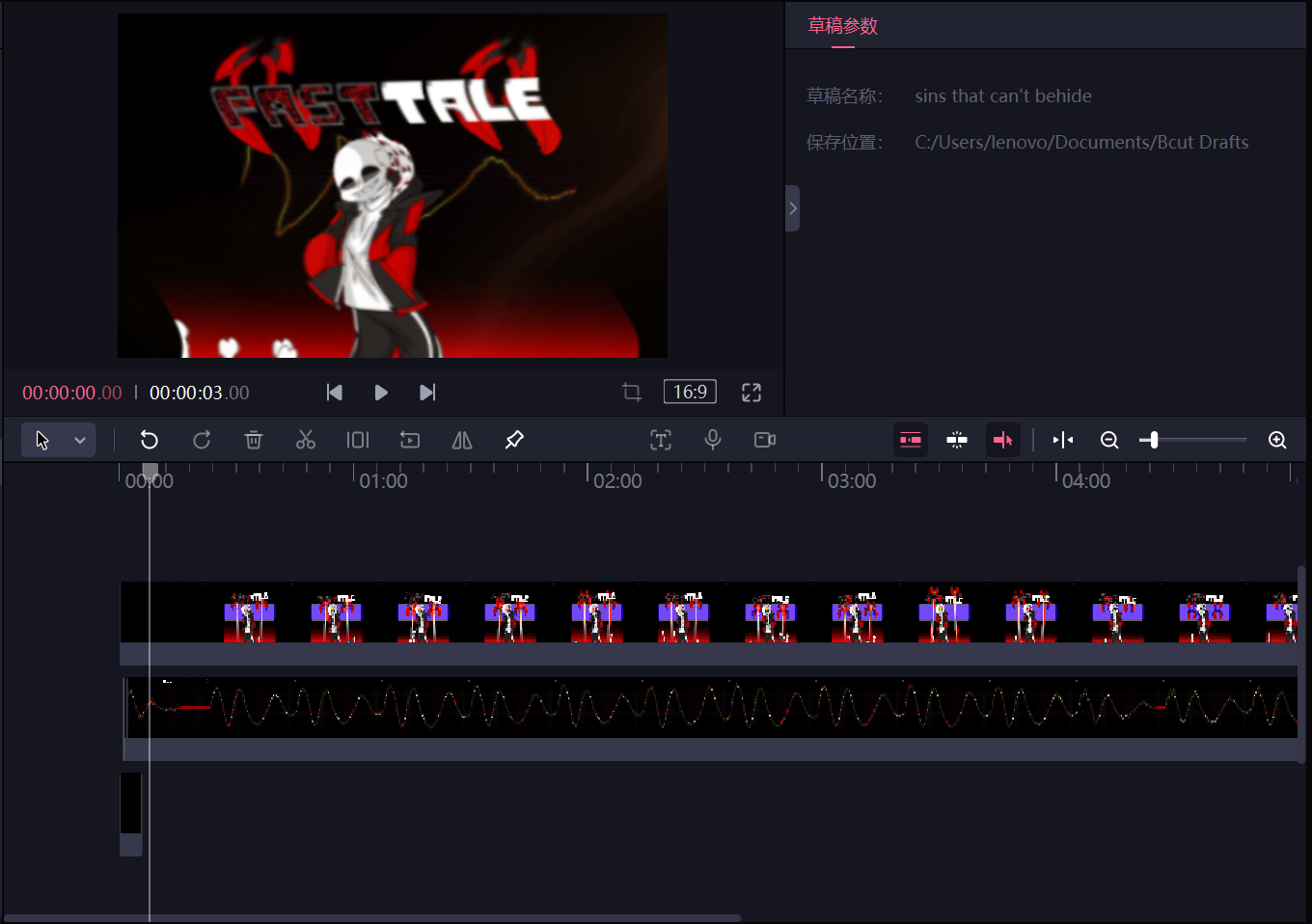1312x924 pixels.
Task: Select the video clip with character thumbnails
Action: pos(708,623)
